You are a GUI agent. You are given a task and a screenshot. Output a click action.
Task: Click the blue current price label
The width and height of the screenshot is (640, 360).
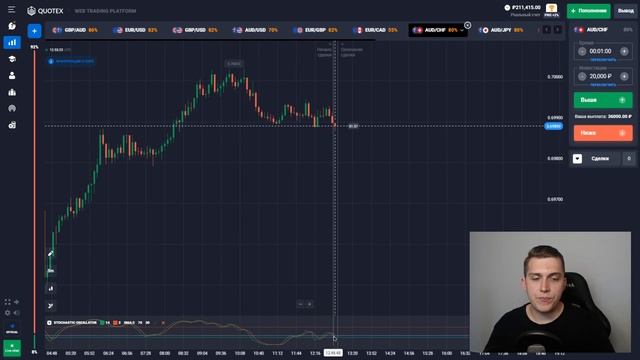tap(553, 126)
